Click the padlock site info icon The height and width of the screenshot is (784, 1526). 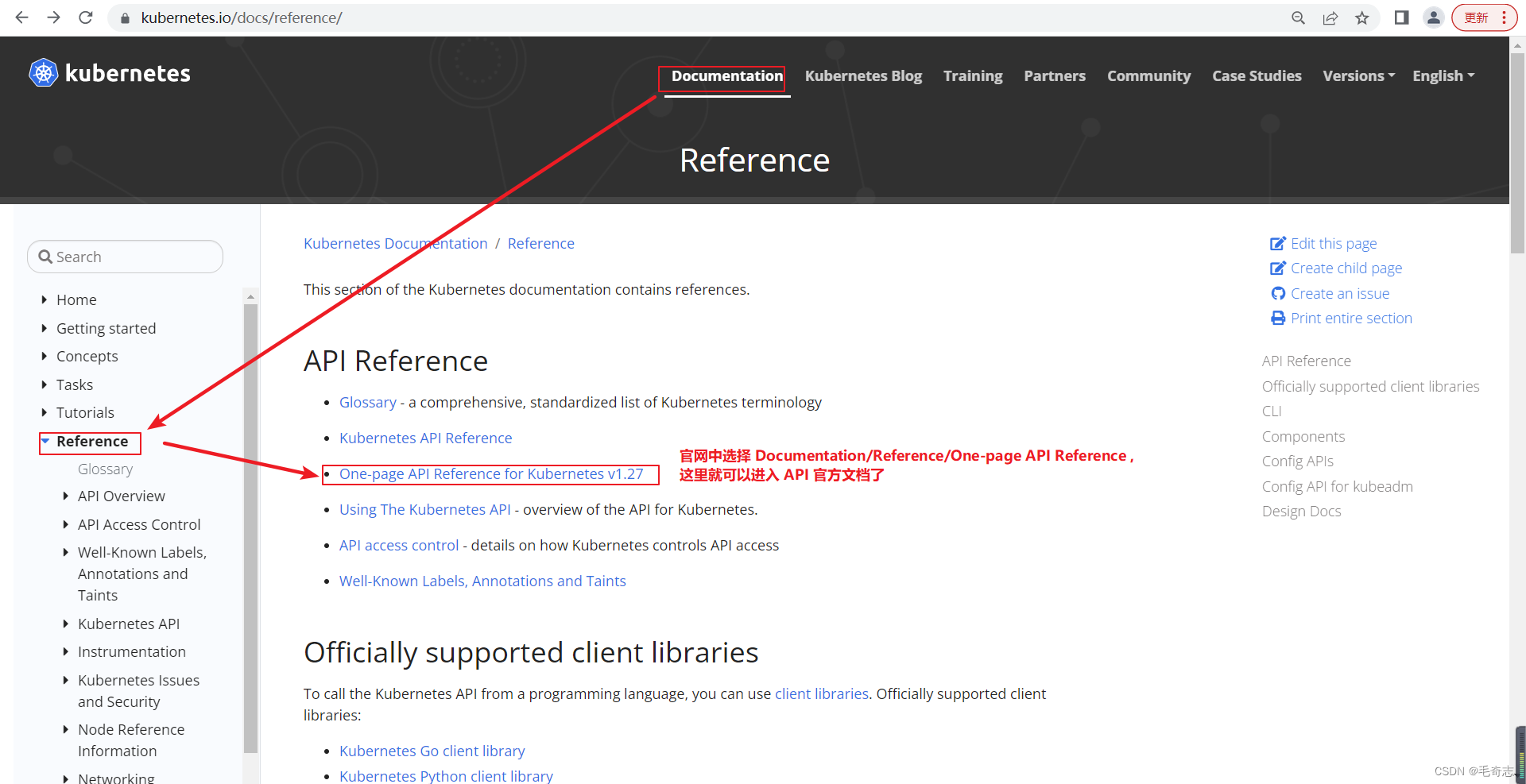(125, 17)
